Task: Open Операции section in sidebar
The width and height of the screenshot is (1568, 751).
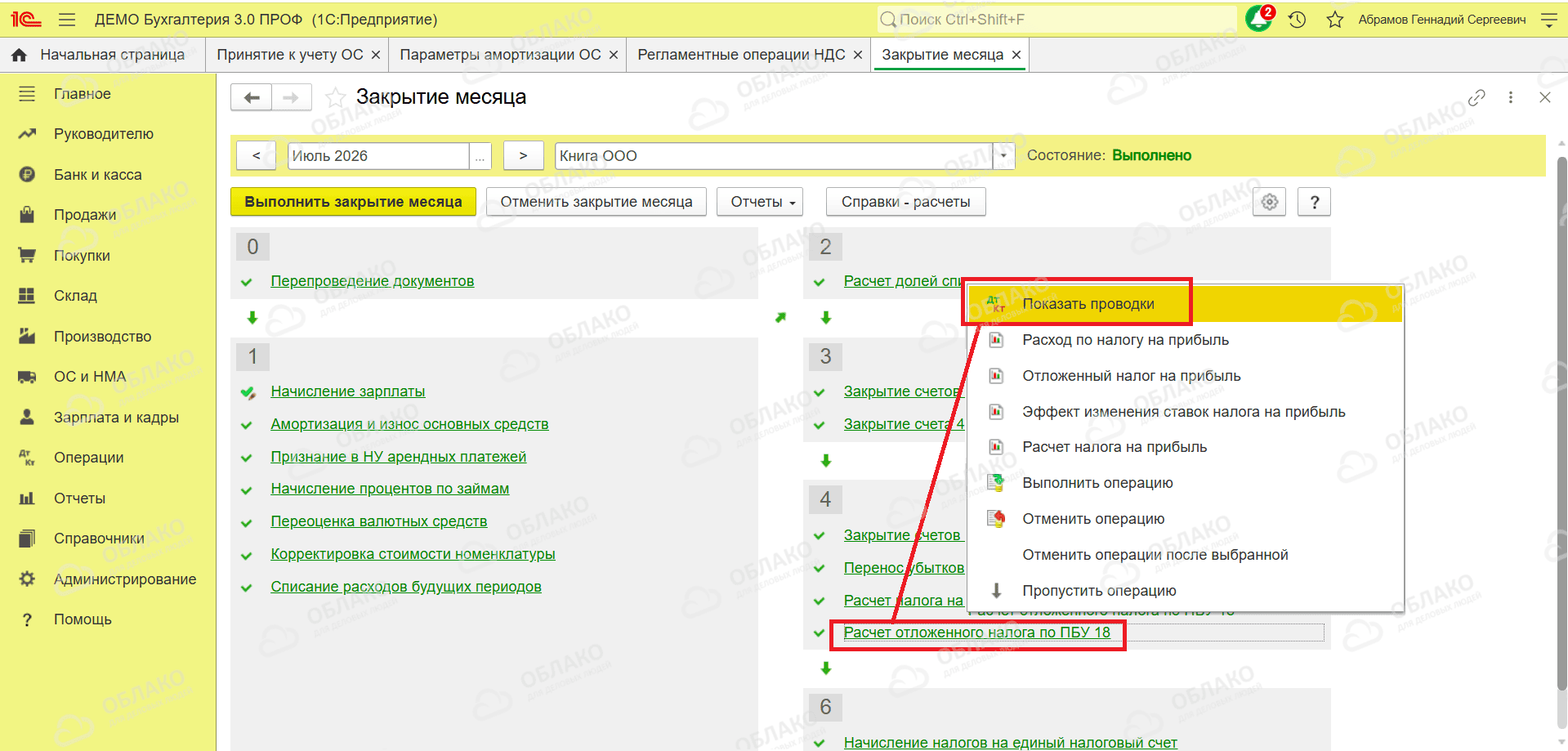Action: (89, 458)
